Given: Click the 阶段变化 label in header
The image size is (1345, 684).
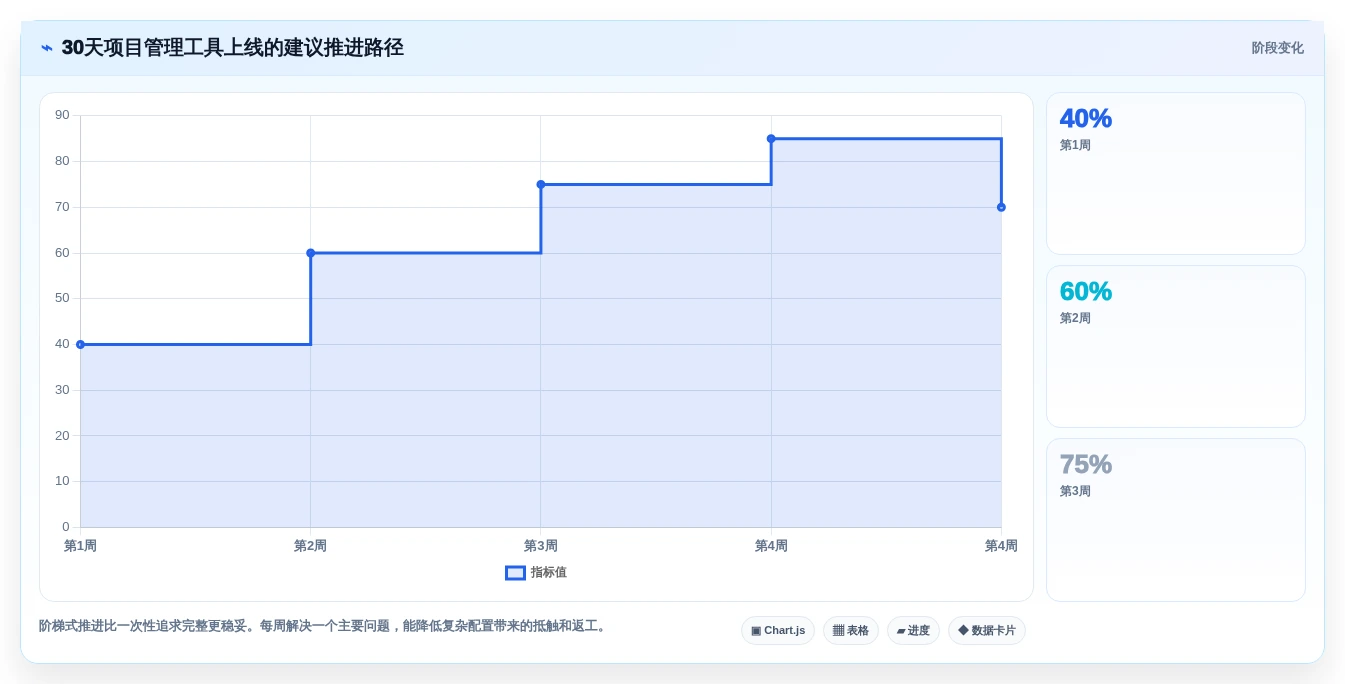Looking at the screenshot, I should pos(1277,48).
